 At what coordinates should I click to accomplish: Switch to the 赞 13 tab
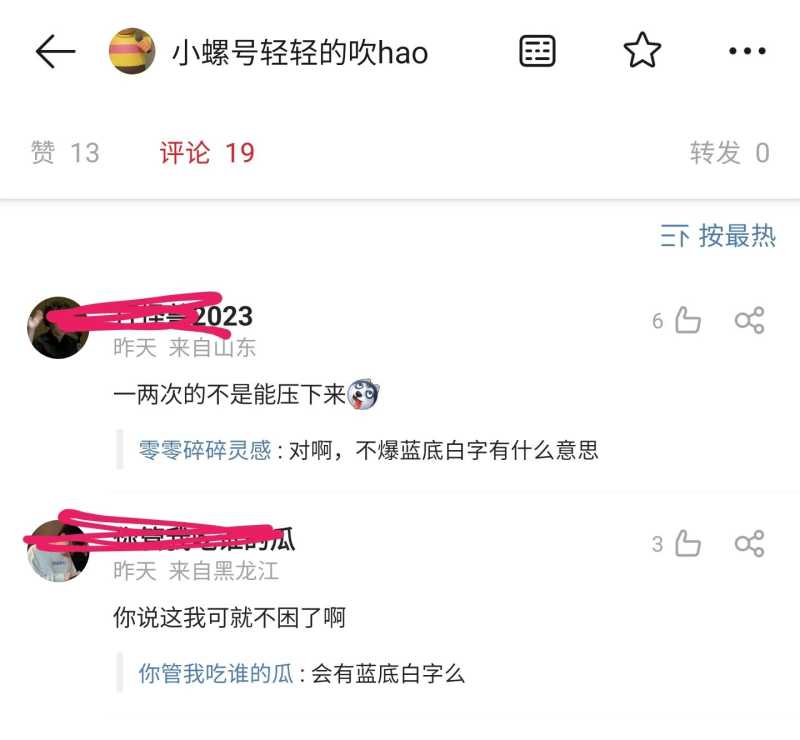pos(65,153)
